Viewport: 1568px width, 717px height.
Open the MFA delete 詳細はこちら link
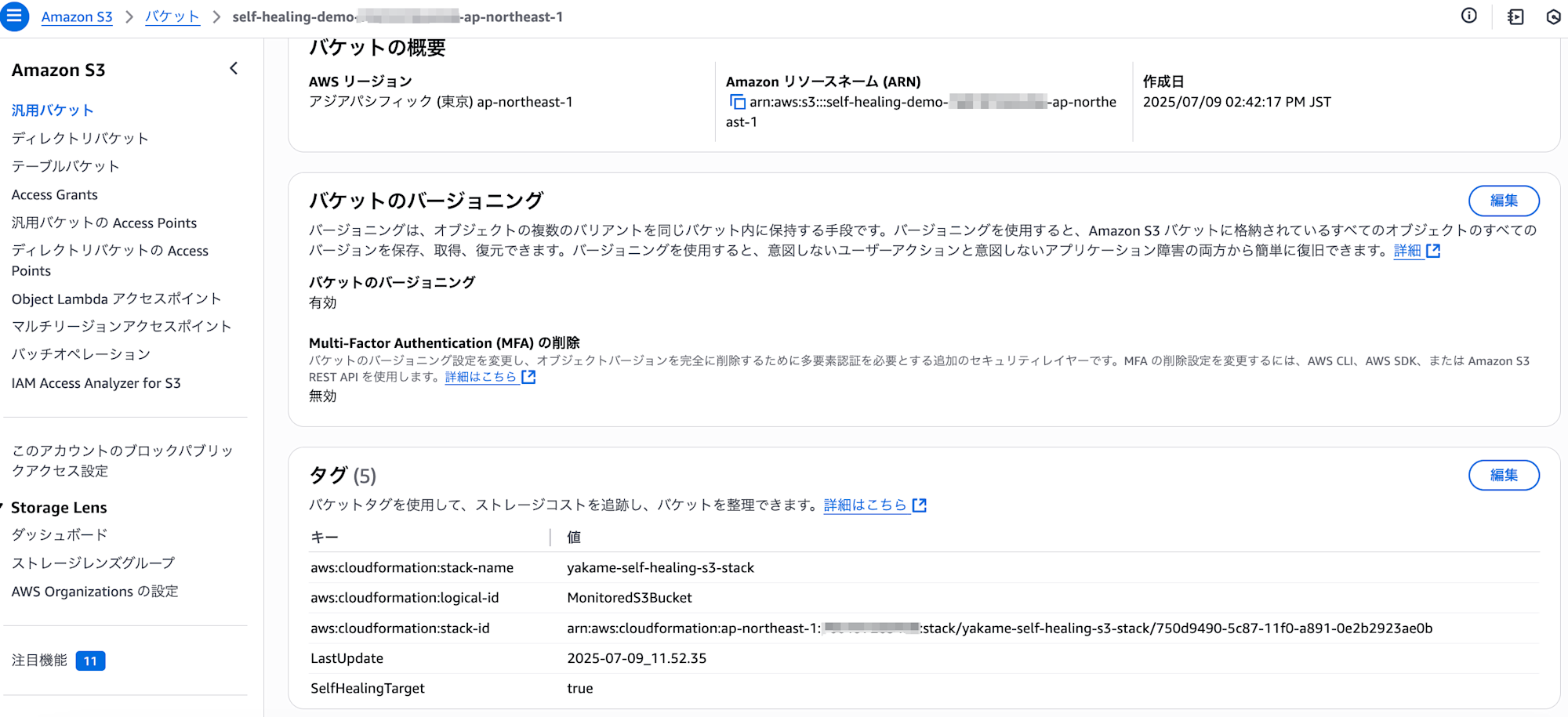[481, 377]
